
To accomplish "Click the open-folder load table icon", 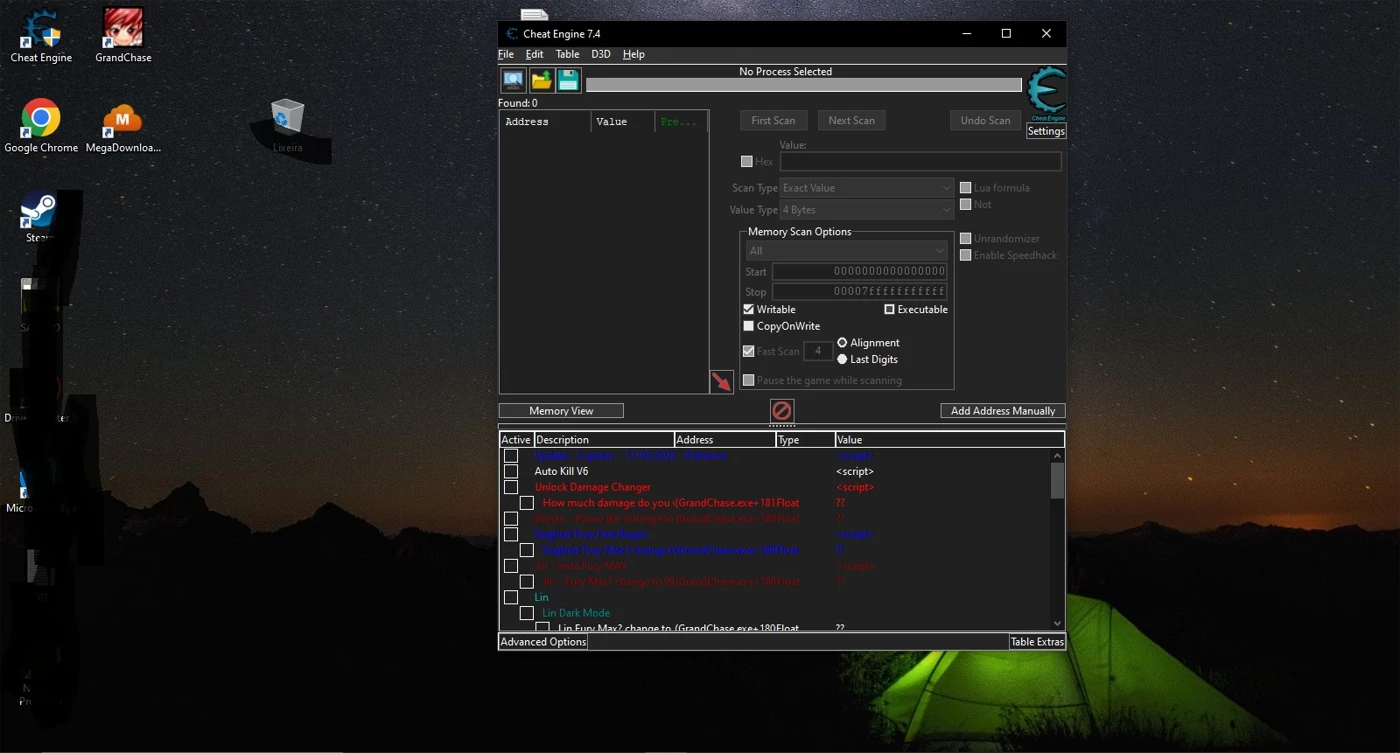I will click(x=541, y=80).
